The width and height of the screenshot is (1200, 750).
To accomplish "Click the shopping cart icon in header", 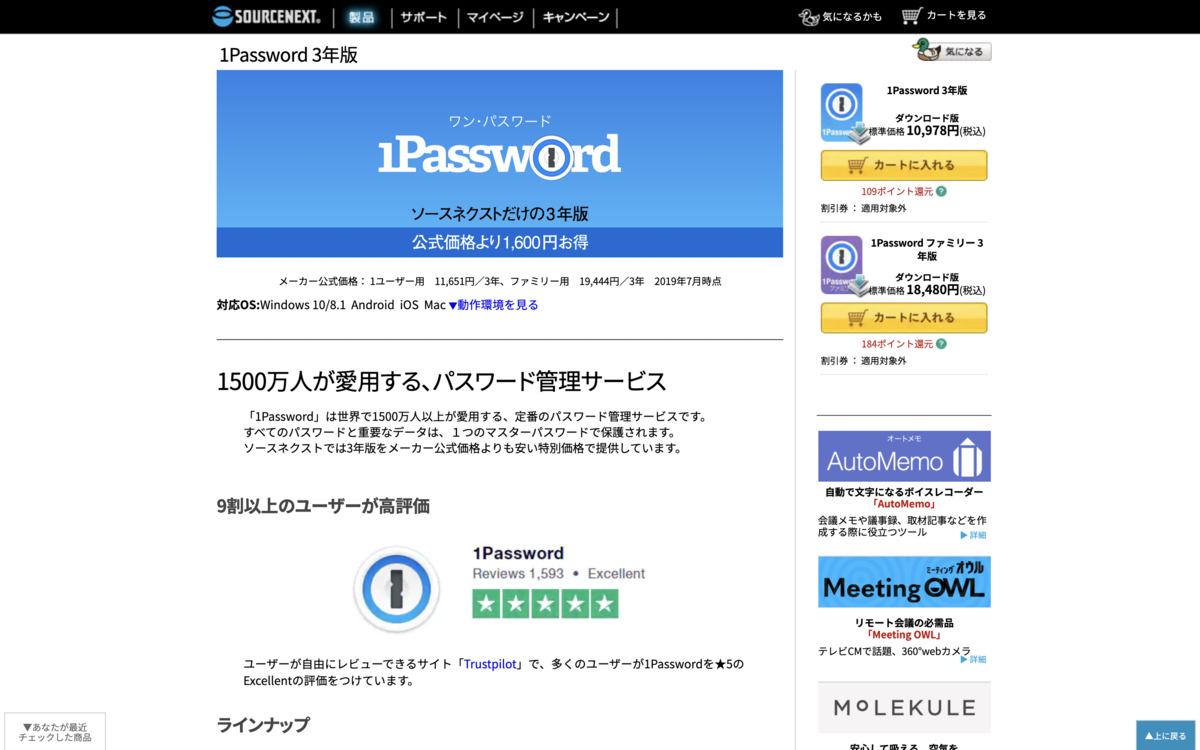I will (x=911, y=16).
